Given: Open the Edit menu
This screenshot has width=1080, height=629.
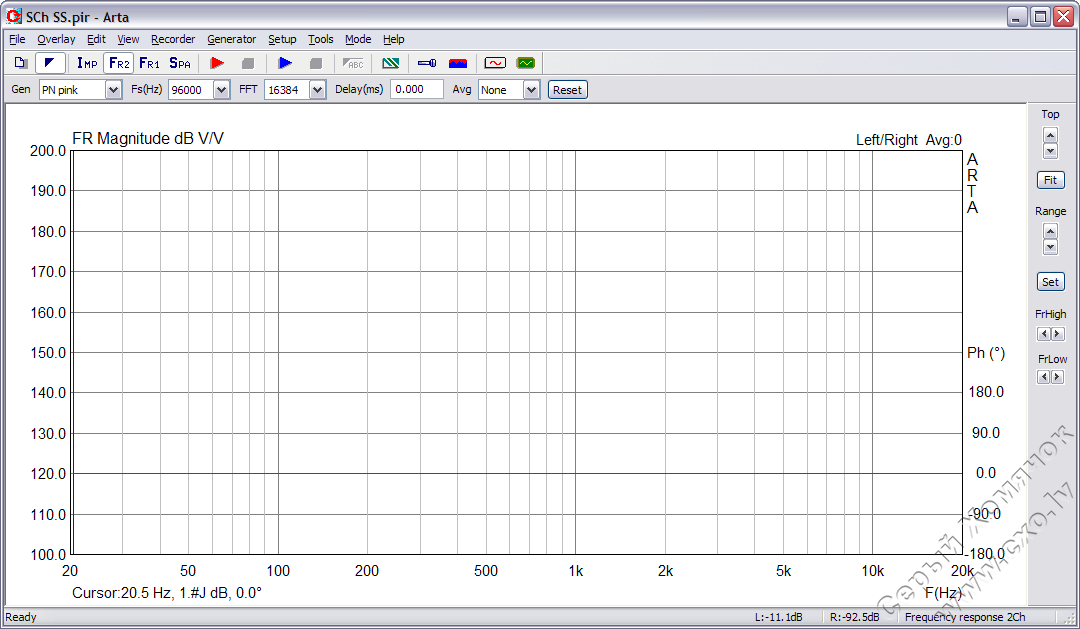Looking at the screenshot, I should click(96, 39).
